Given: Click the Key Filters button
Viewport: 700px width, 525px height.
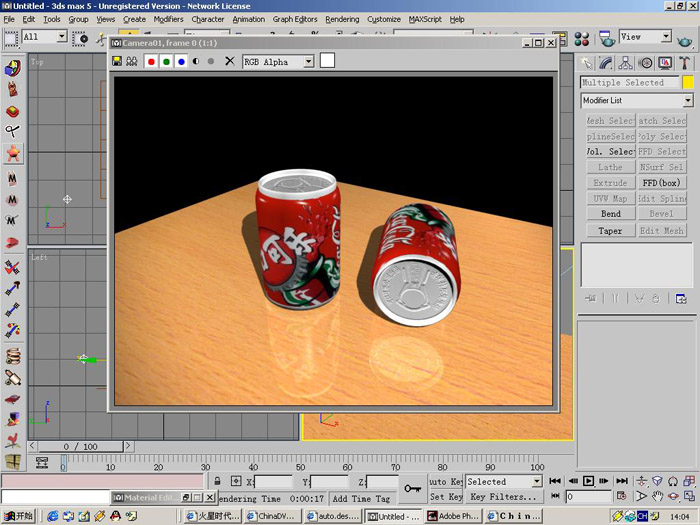Looking at the screenshot, I should coord(504,496).
